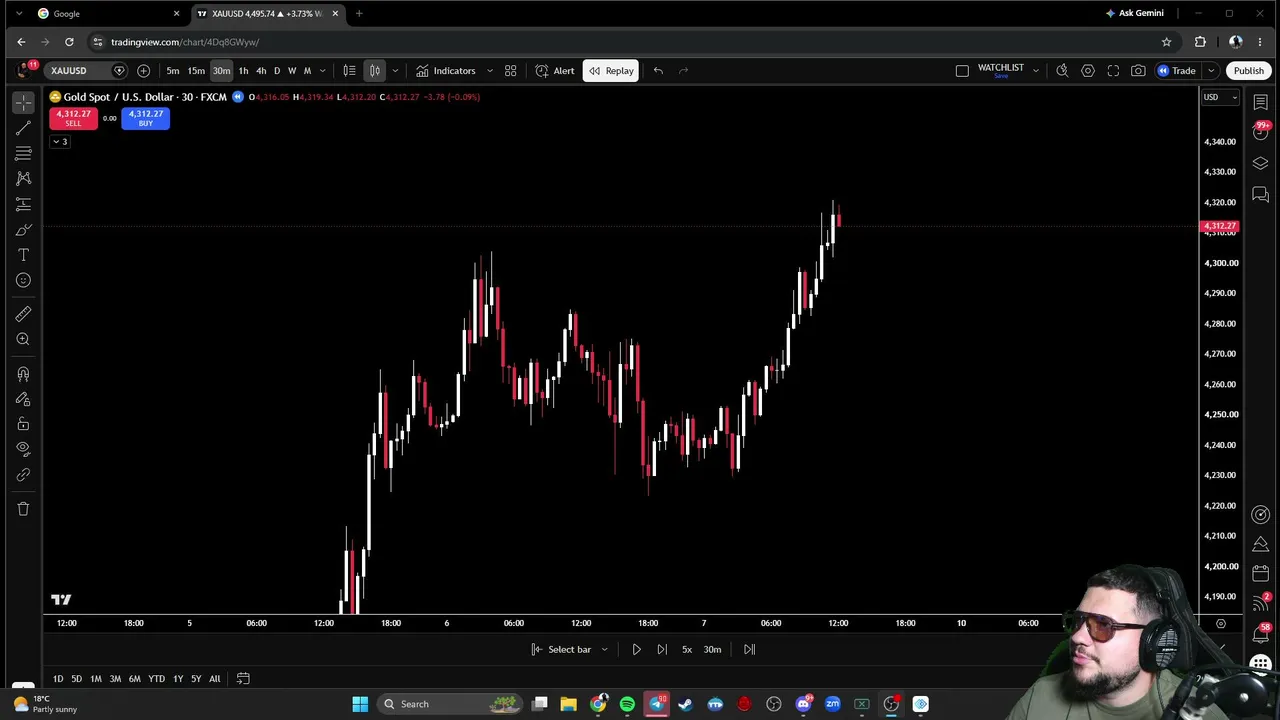Select the zoom in tool
The width and height of the screenshot is (1280, 720).
pos(23,339)
